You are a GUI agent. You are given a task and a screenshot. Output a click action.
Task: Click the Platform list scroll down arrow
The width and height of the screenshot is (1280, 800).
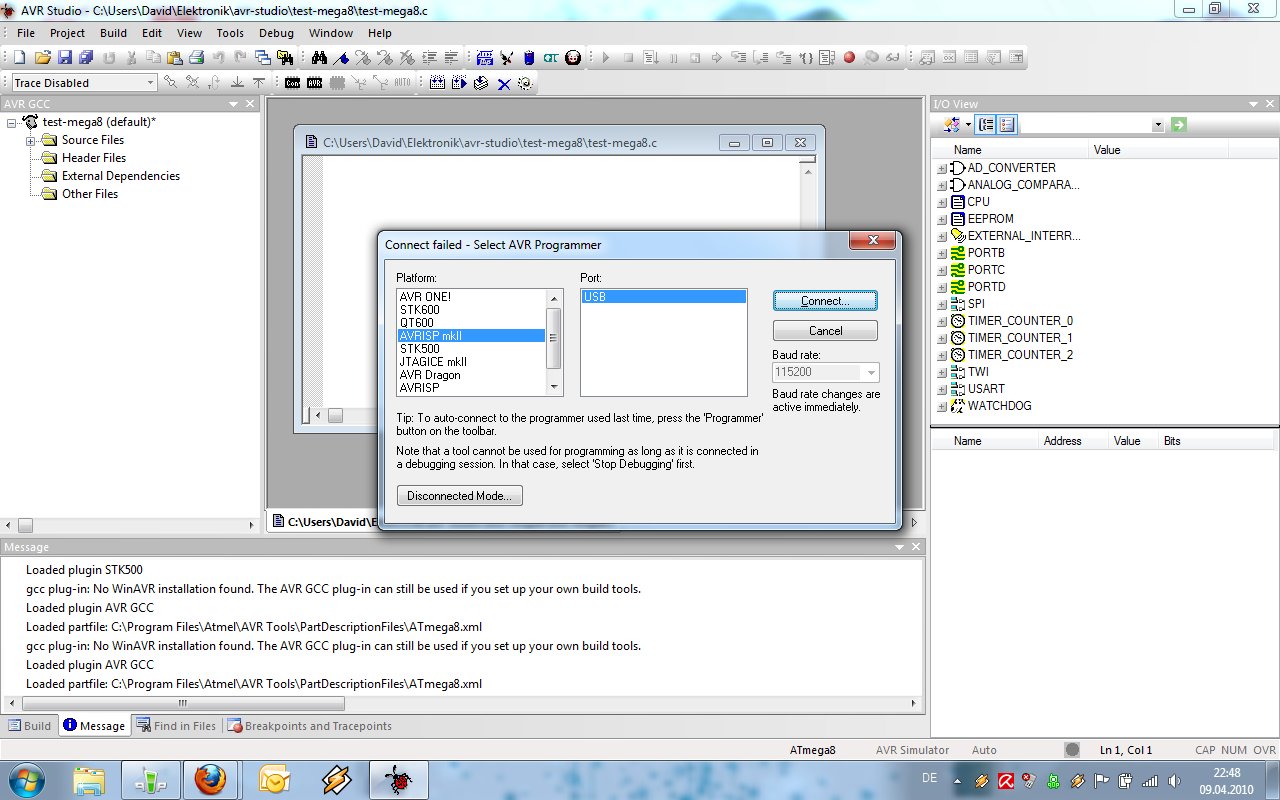click(x=554, y=388)
